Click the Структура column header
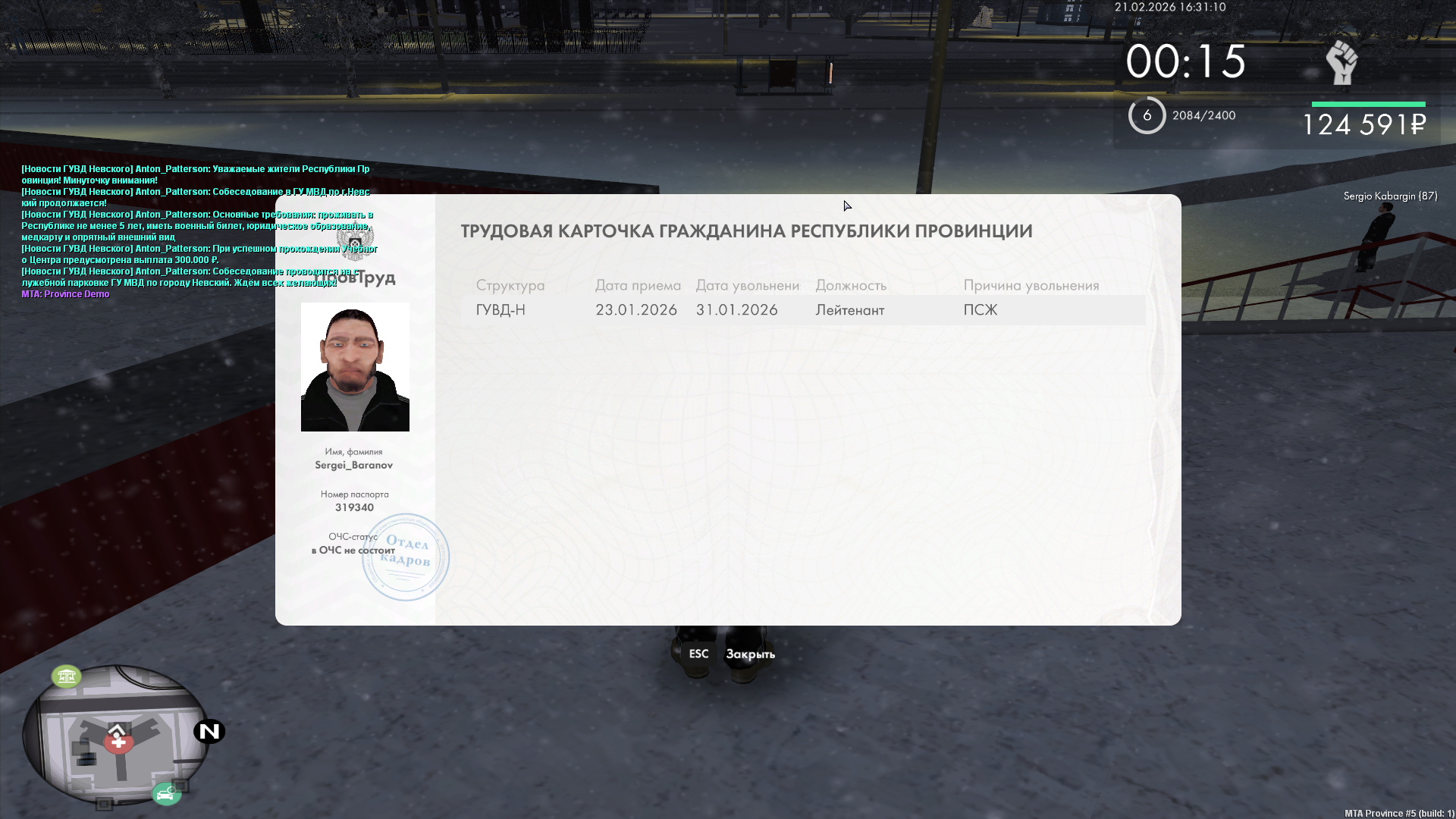The height and width of the screenshot is (819, 1456). pyautogui.click(x=510, y=286)
